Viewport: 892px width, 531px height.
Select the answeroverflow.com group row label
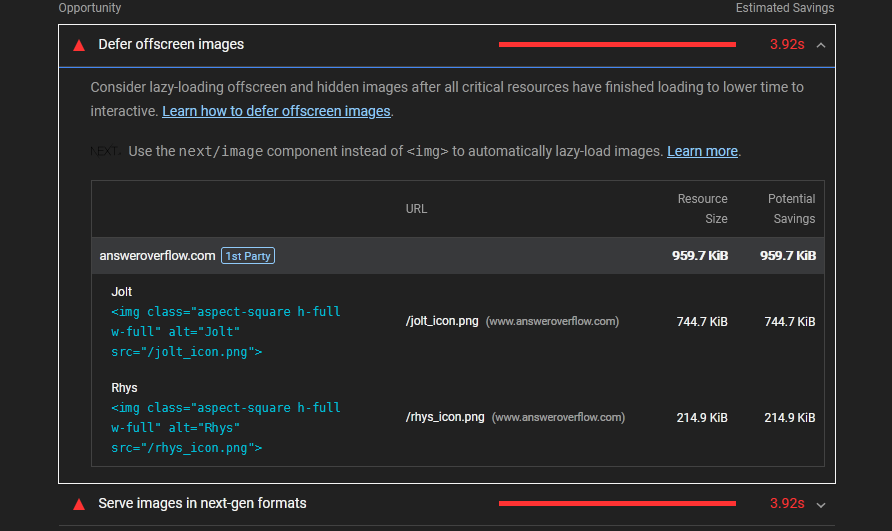157,256
